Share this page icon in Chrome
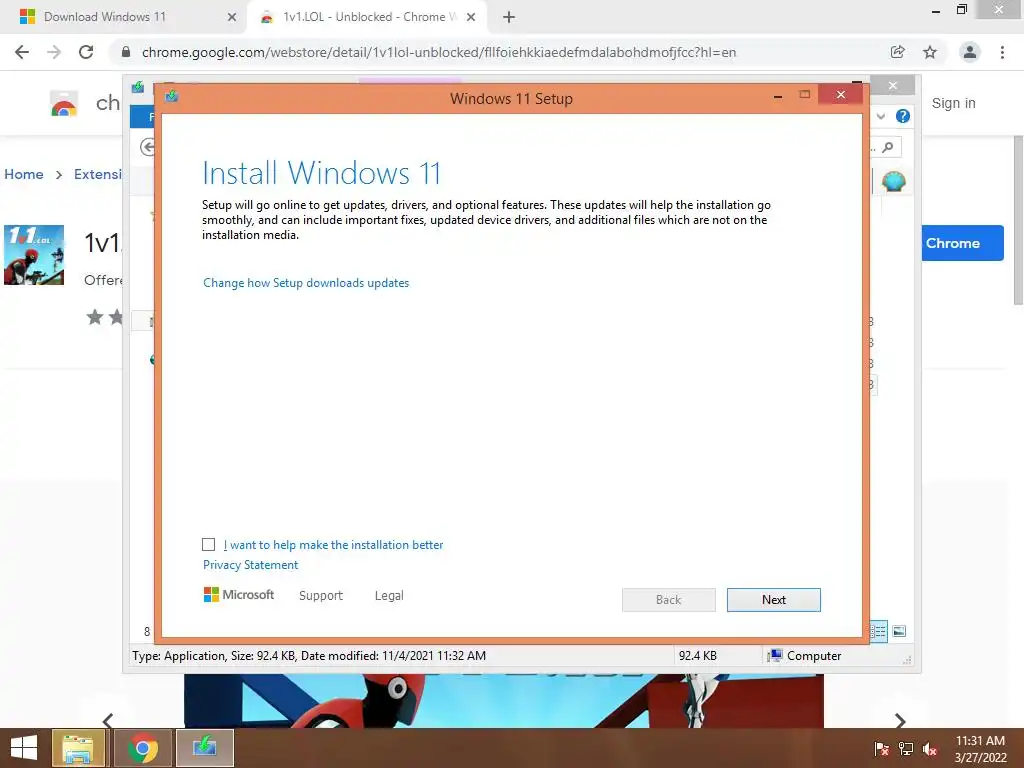The image size is (1024, 768). pos(898,52)
